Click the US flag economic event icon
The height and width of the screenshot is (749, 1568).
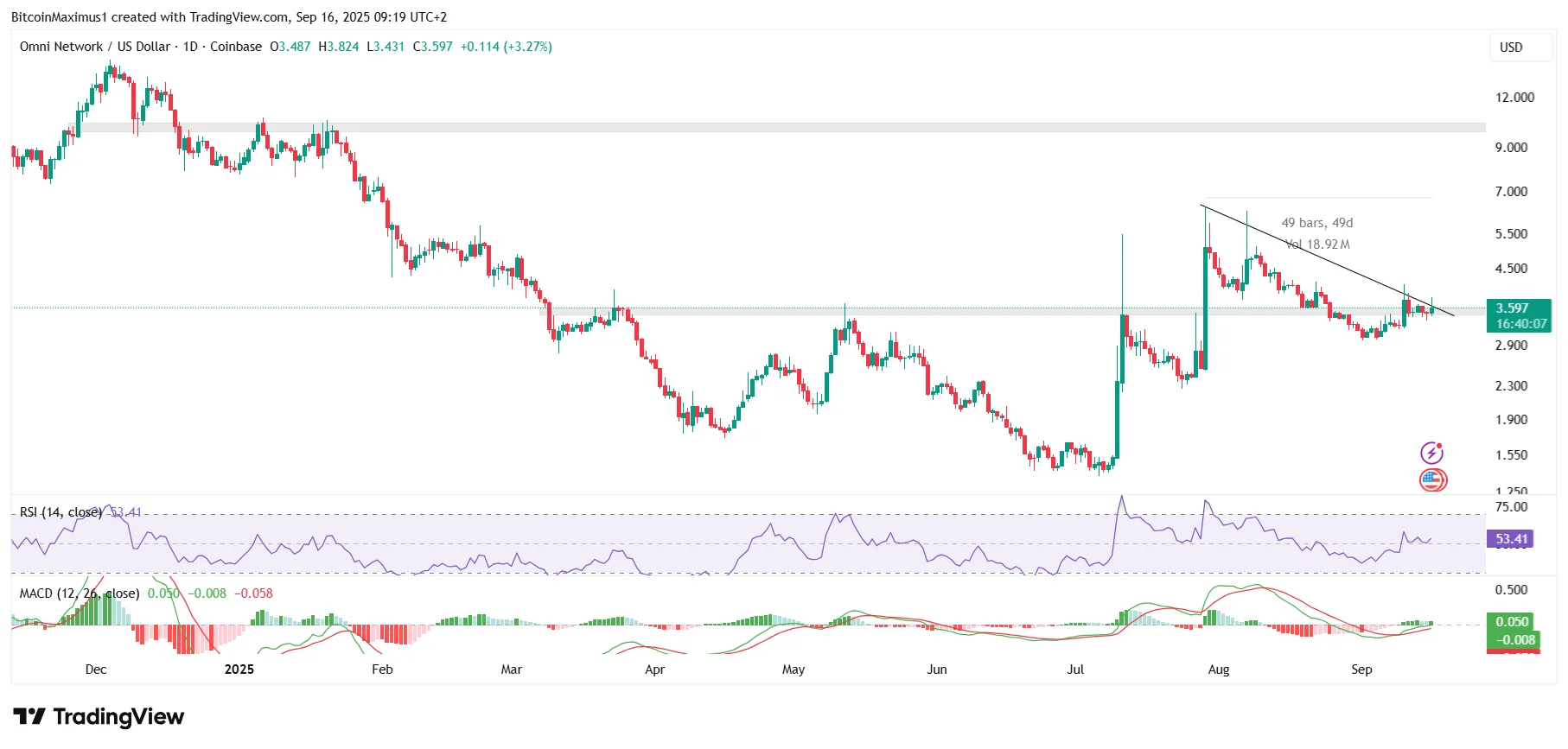[1433, 479]
